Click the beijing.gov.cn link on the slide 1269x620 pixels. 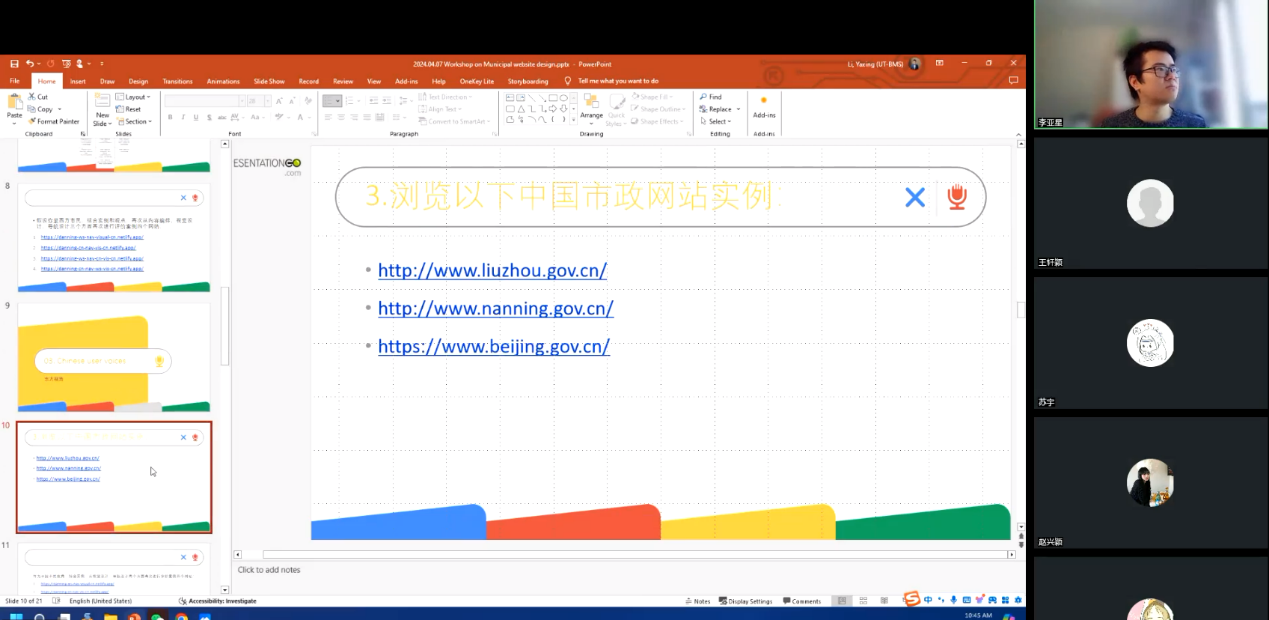pyautogui.click(x=493, y=347)
